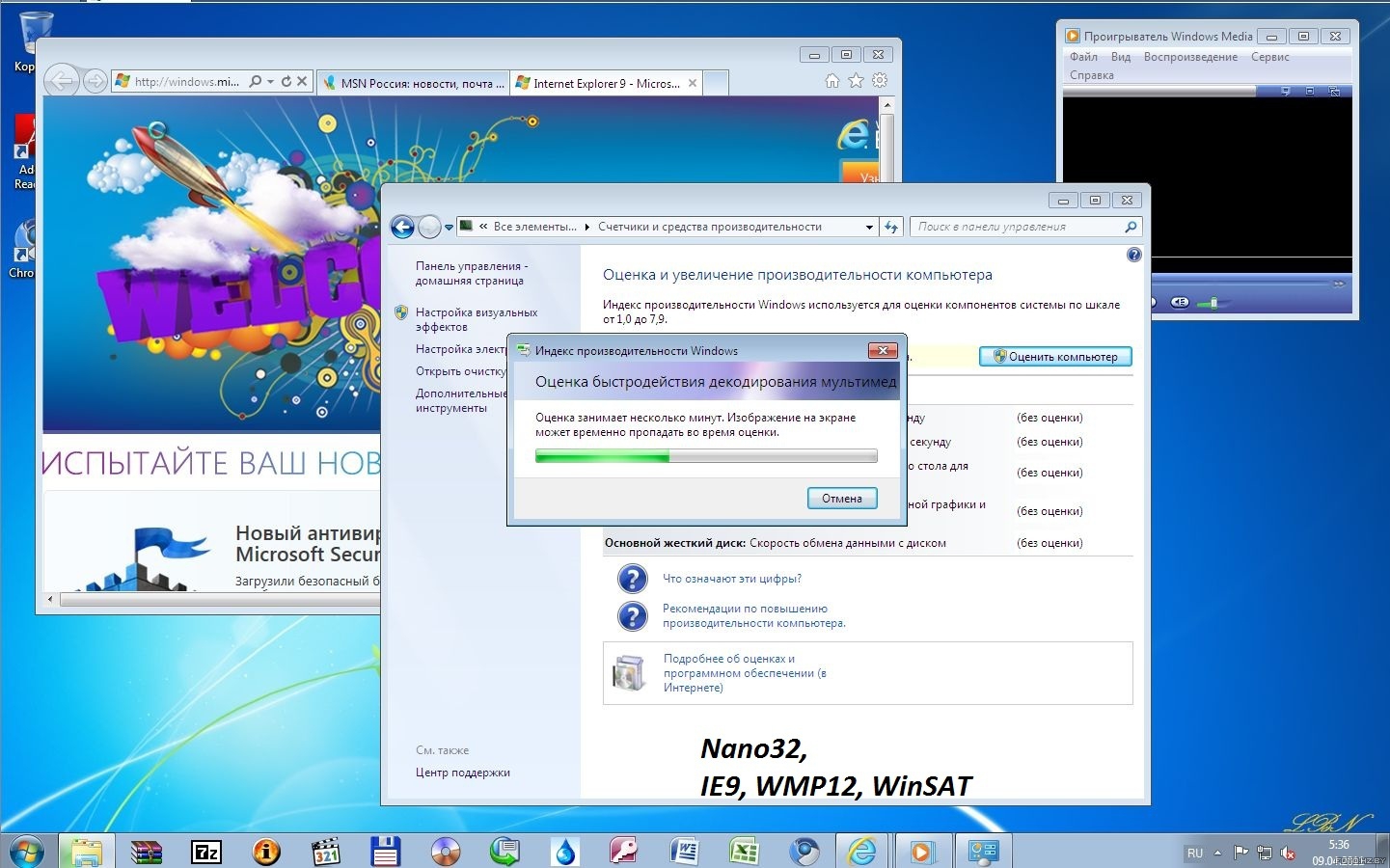The width and height of the screenshot is (1390, 868).
Task: Open Воспроизведение menu in Media Player
Action: (1190, 57)
